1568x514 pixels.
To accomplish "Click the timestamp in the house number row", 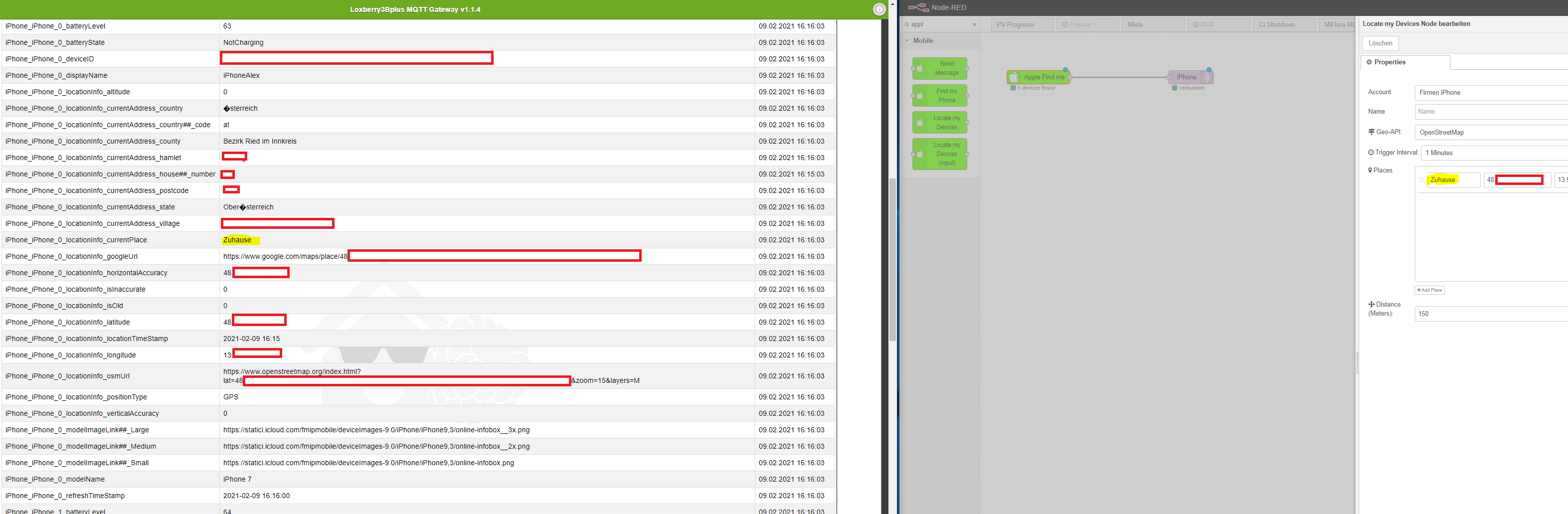I will point(791,174).
